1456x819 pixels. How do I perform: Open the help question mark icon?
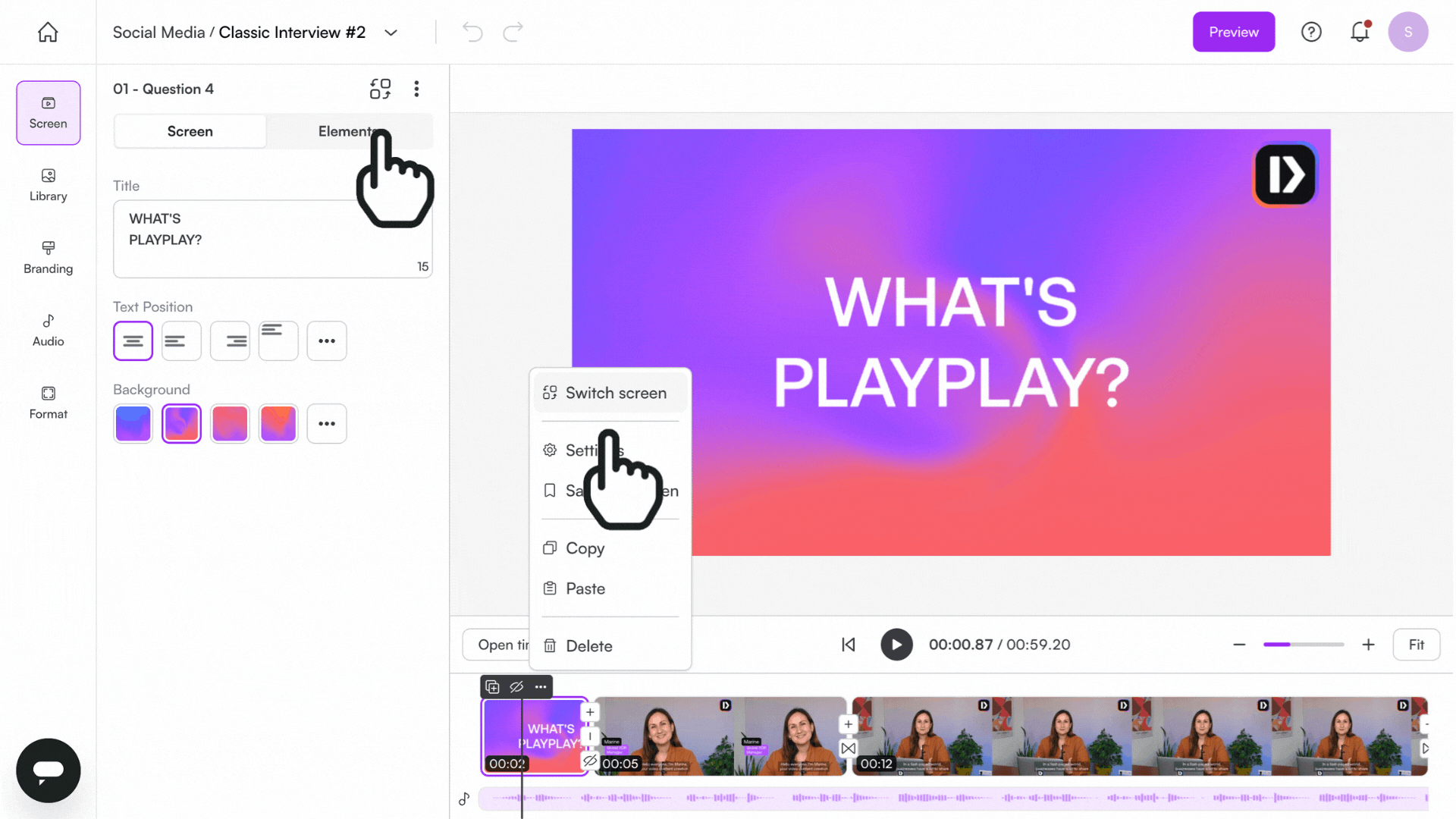(x=1311, y=32)
